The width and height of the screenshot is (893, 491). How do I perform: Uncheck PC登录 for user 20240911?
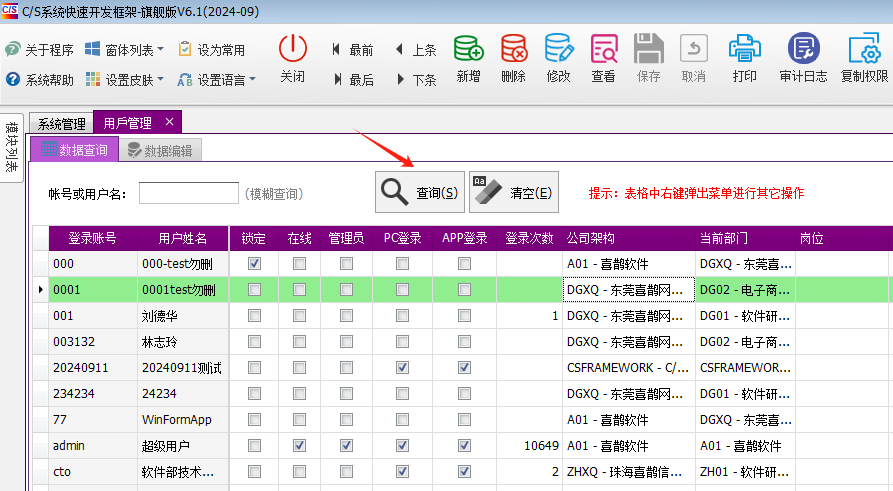coord(403,368)
